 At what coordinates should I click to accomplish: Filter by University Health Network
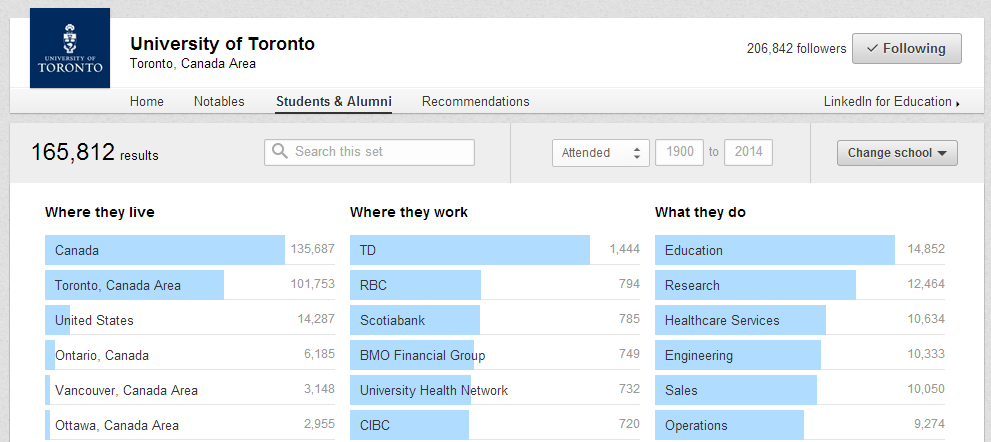(433, 390)
